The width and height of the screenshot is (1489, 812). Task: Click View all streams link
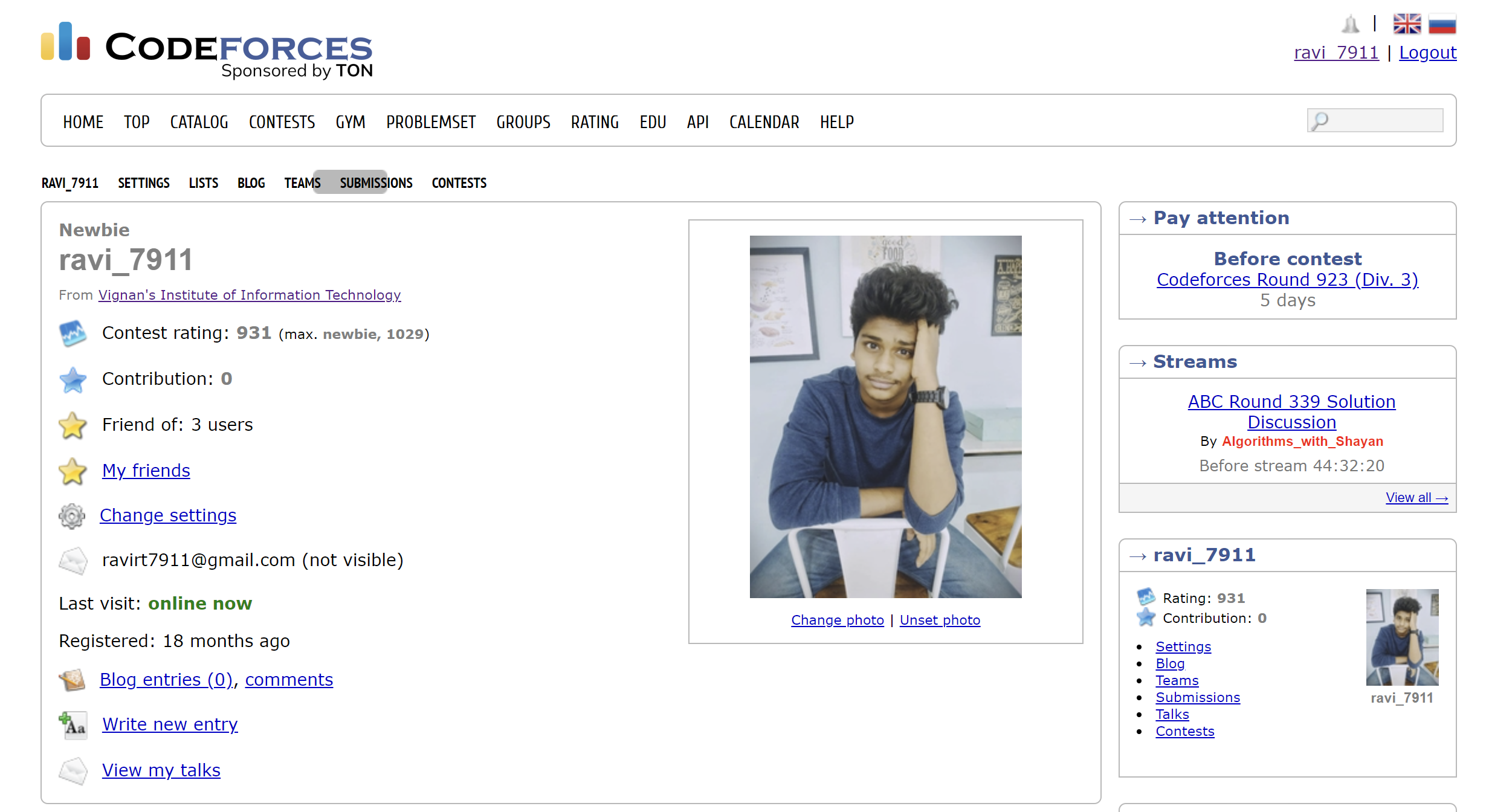click(x=1416, y=498)
